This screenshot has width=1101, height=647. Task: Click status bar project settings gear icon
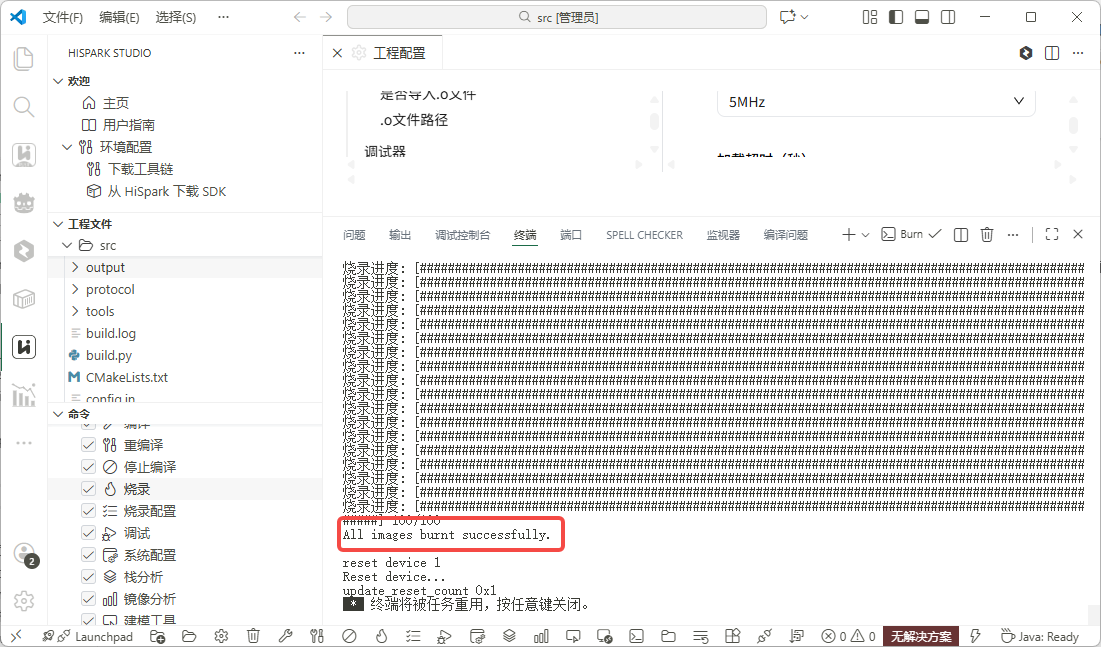[x=221, y=636]
